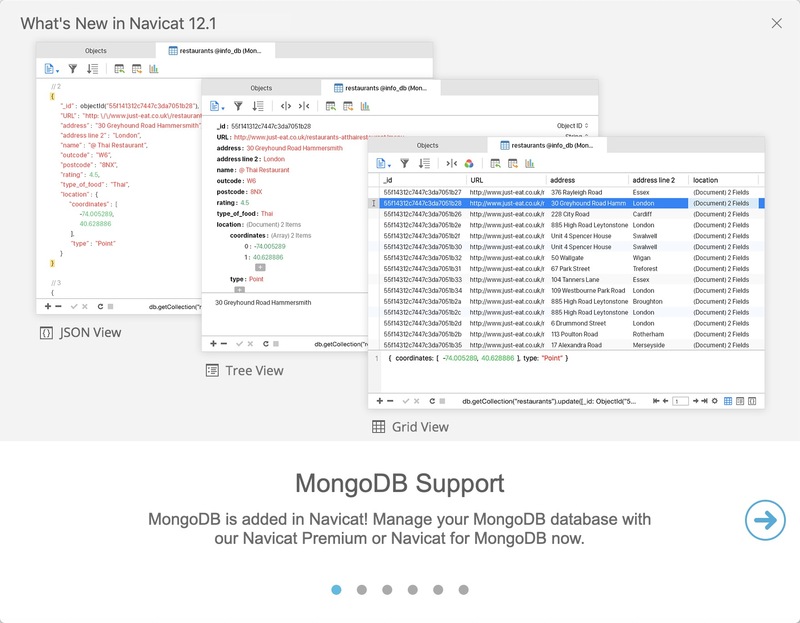Select restaurants @info_db tab in Grid View window

[x=546, y=145]
